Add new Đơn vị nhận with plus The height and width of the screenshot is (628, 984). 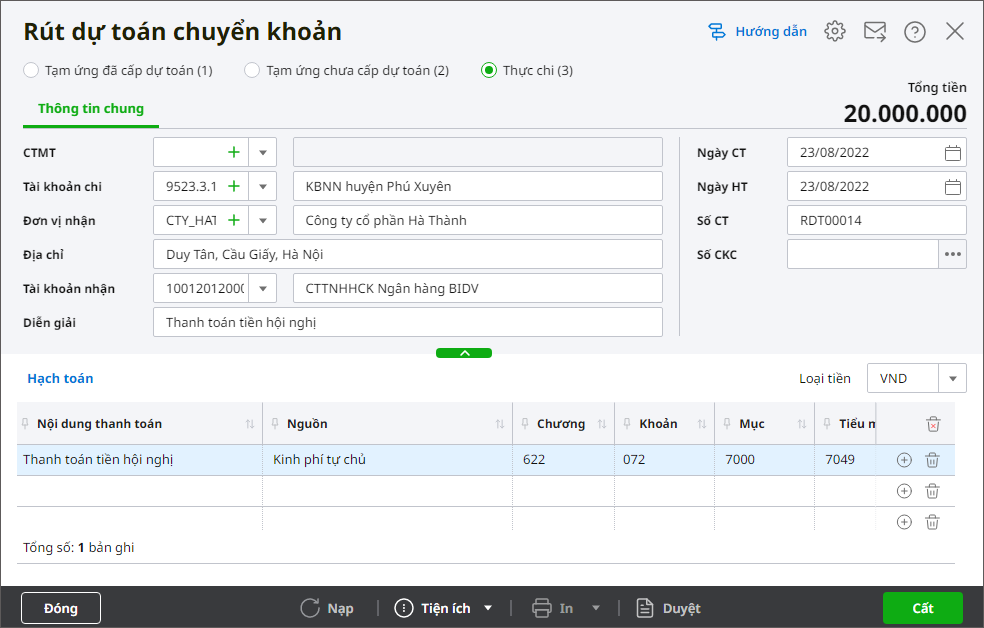click(x=233, y=220)
